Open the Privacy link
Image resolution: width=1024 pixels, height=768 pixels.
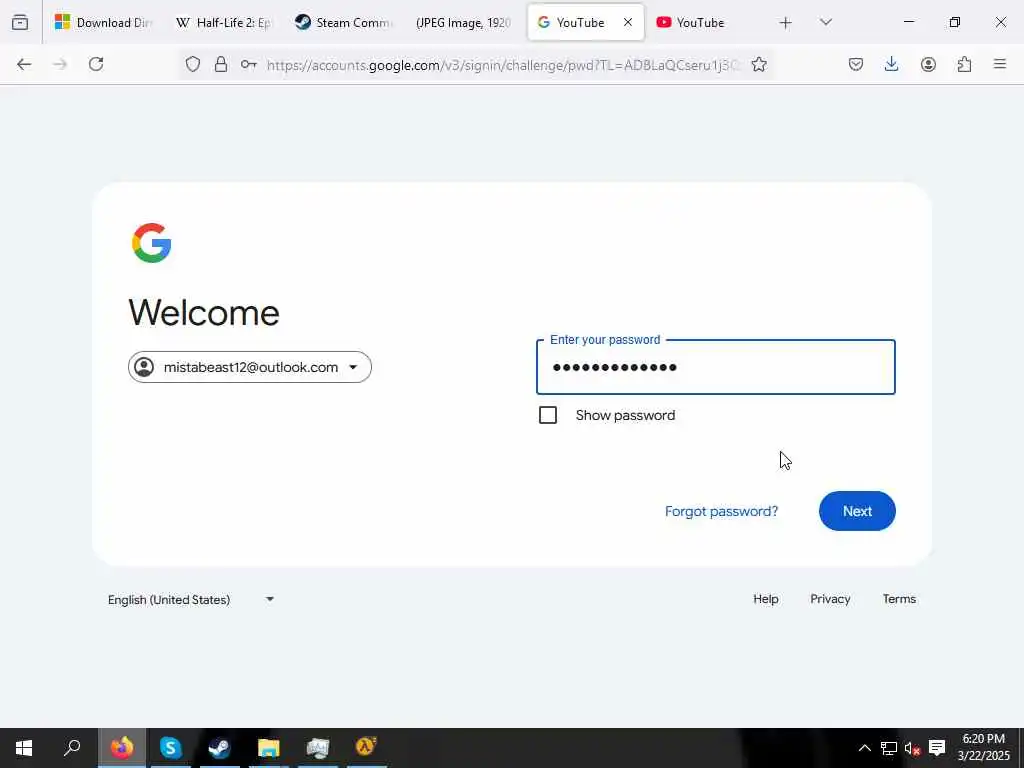[x=830, y=599]
